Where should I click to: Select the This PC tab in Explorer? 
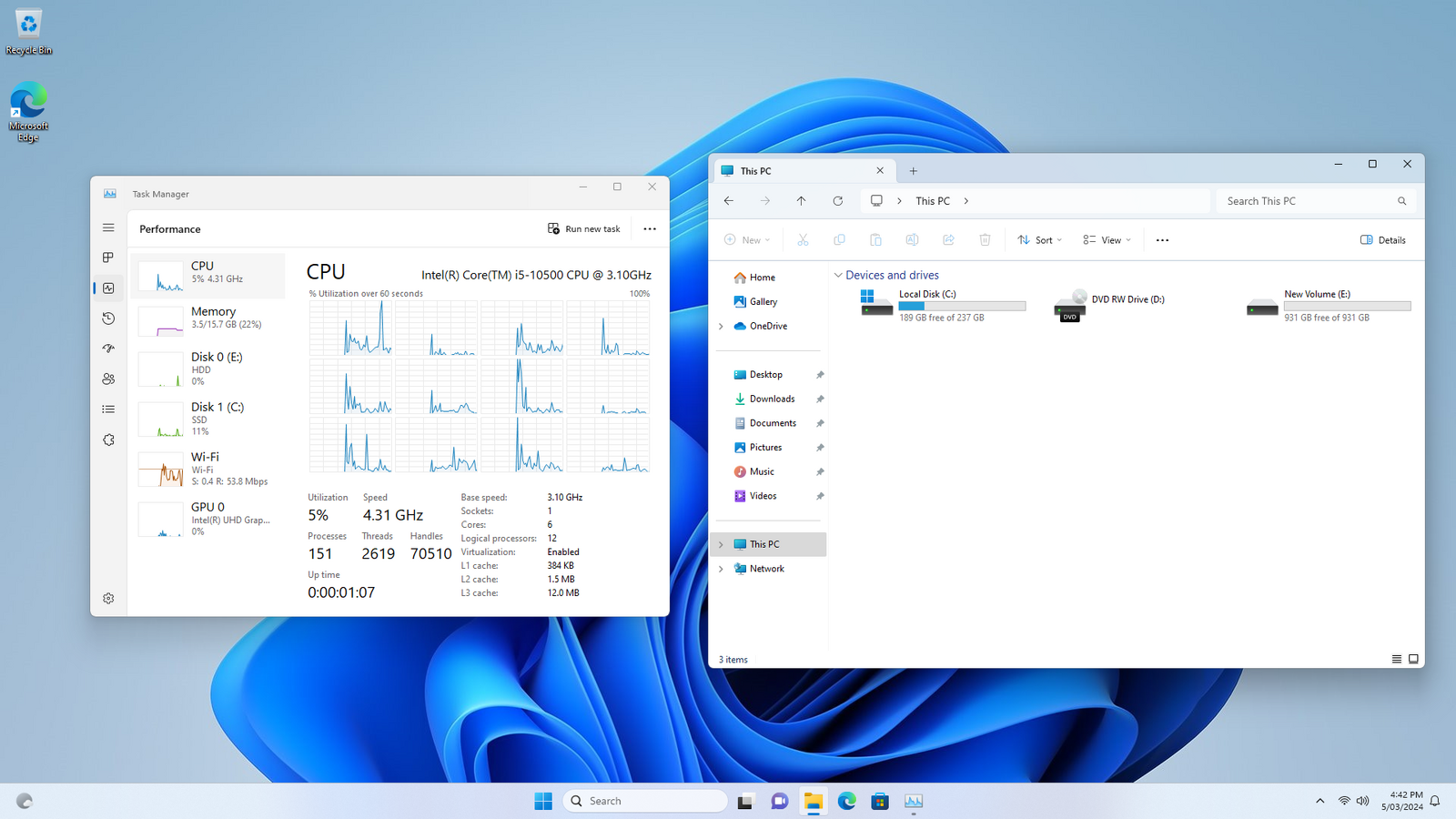coord(803,171)
